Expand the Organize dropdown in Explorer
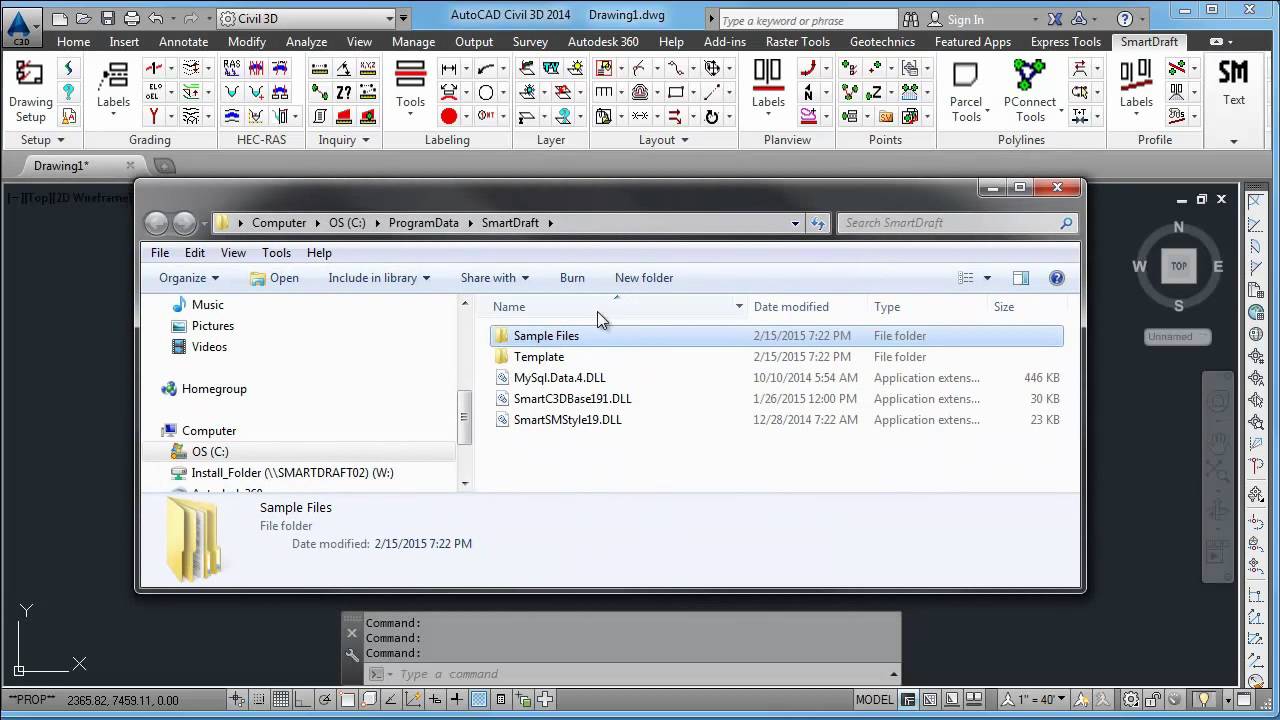 [188, 278]
